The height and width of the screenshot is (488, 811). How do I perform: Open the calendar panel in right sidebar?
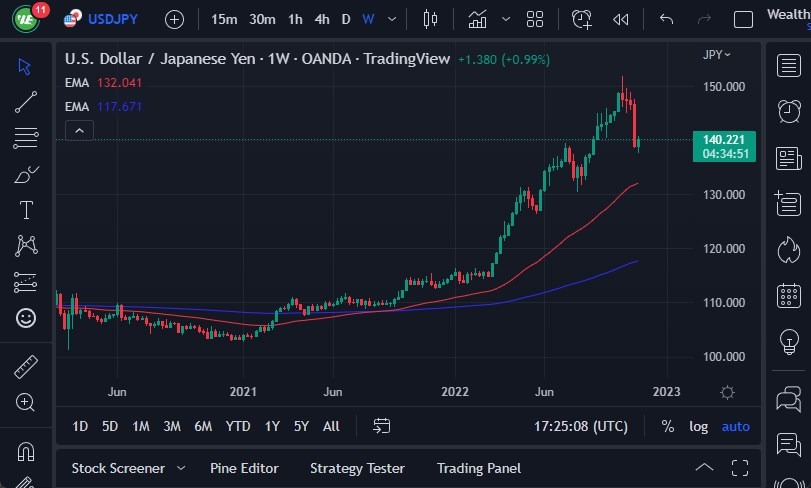tap(788, 296)
